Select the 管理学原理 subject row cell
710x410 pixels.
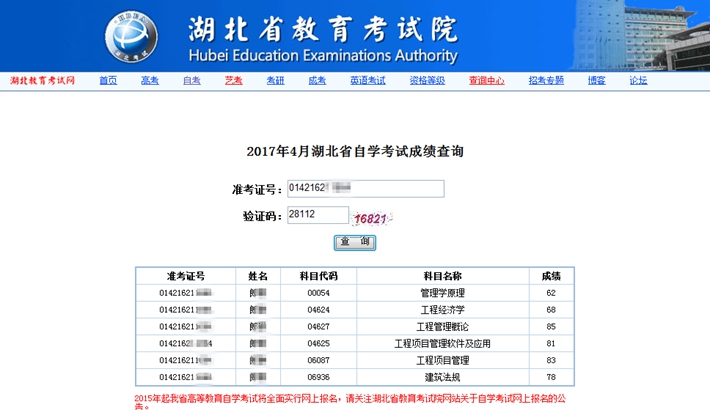coord(444,292)
